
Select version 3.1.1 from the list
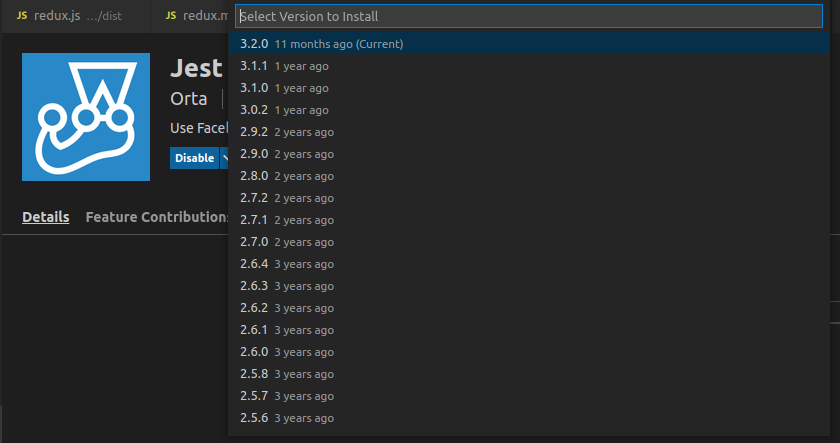(529, 66)
